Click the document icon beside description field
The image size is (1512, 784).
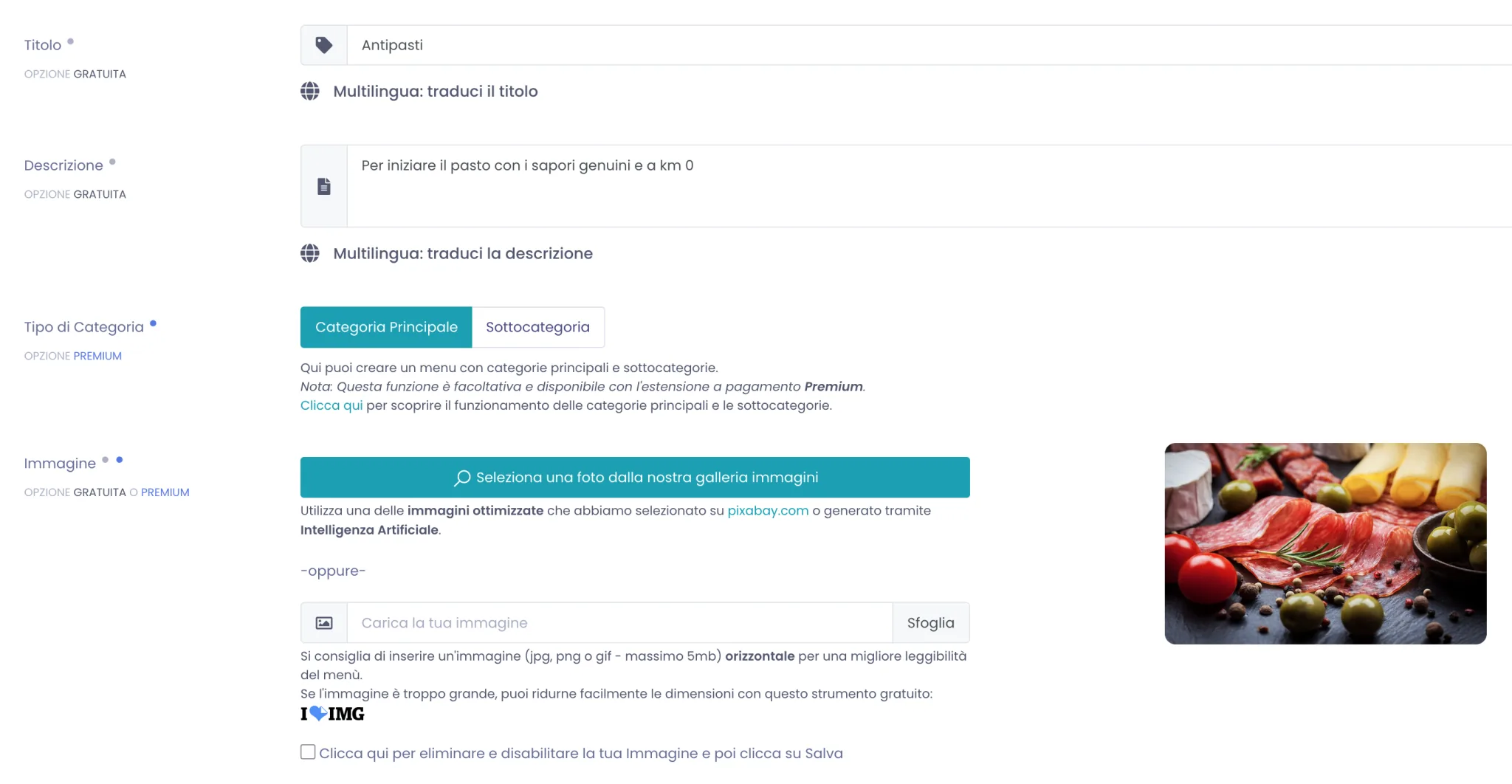click(x=323, y=186)
